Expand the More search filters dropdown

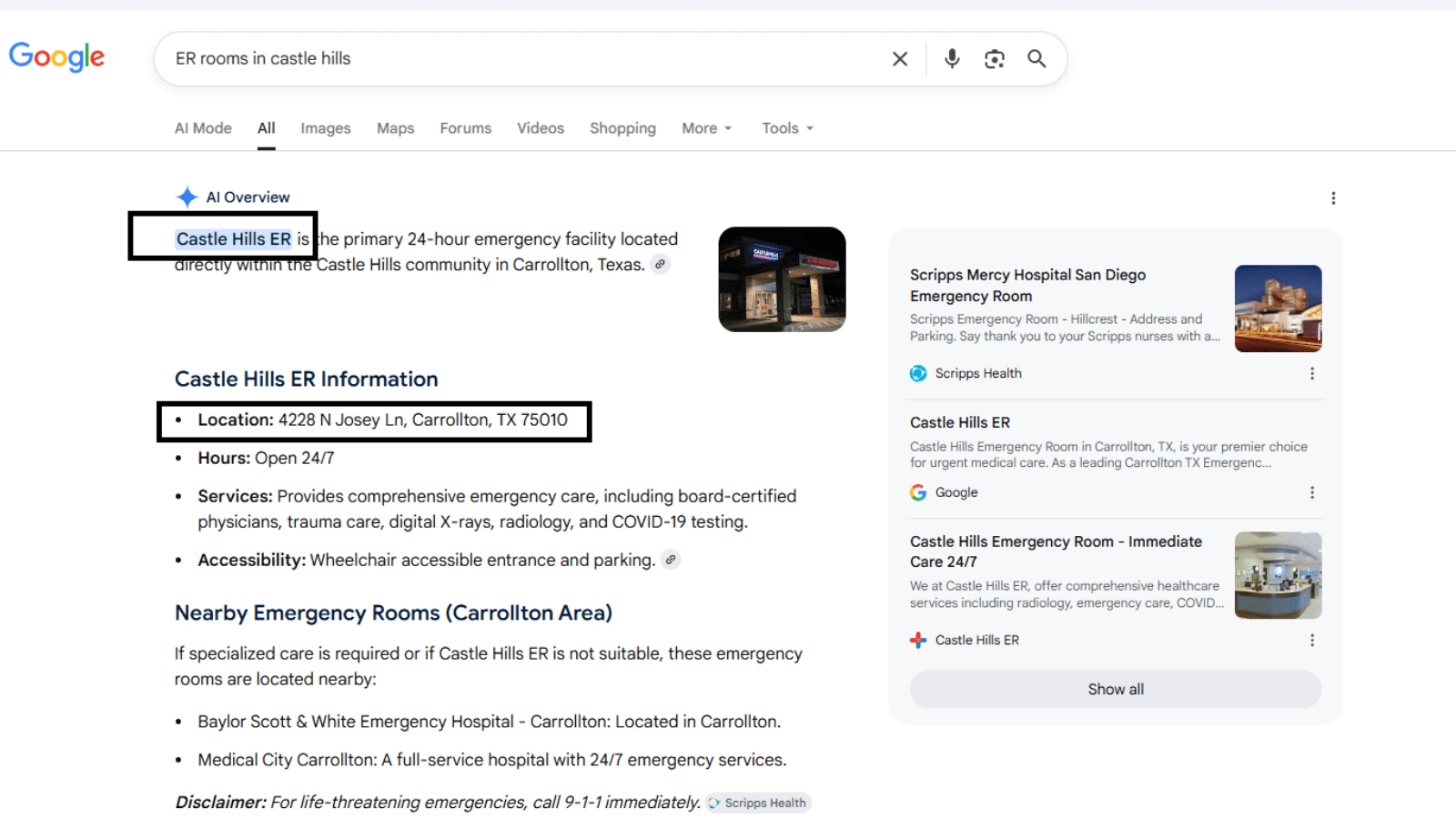[707, 128]
